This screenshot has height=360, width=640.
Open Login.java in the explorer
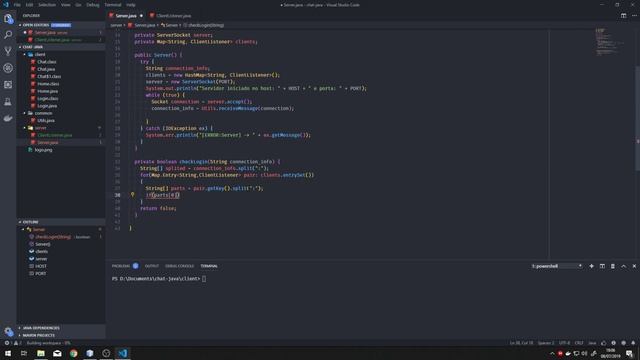pyautogui.click(x=47, y=106)
